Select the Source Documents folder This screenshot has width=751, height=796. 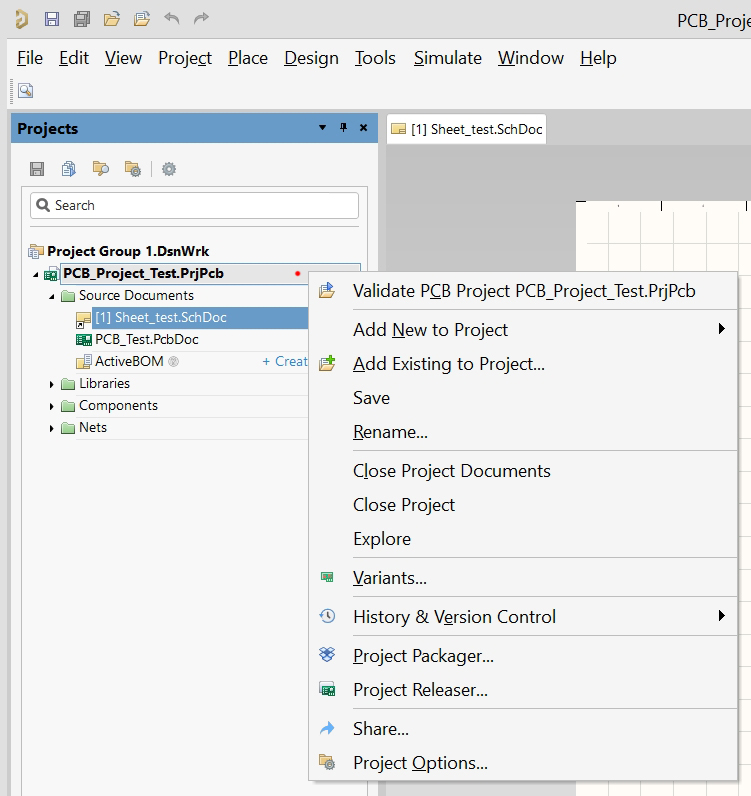tap(136, 295)
